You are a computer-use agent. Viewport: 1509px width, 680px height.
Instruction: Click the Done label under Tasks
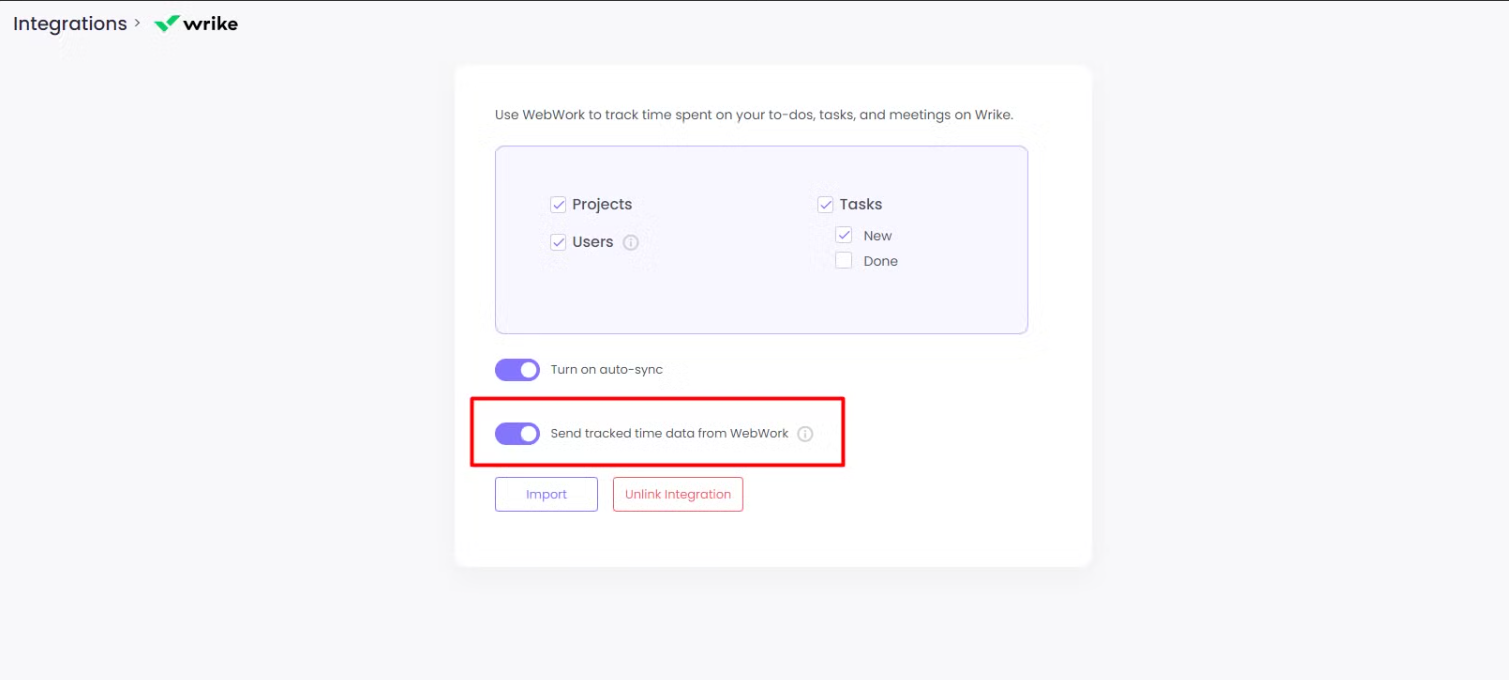coord(881,261)
